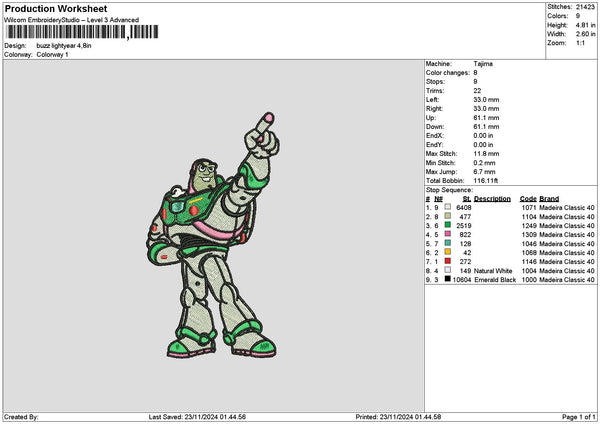Click thread code "1104"
The width and height of the screenshot is (600, 424).
tap(529, 217)
